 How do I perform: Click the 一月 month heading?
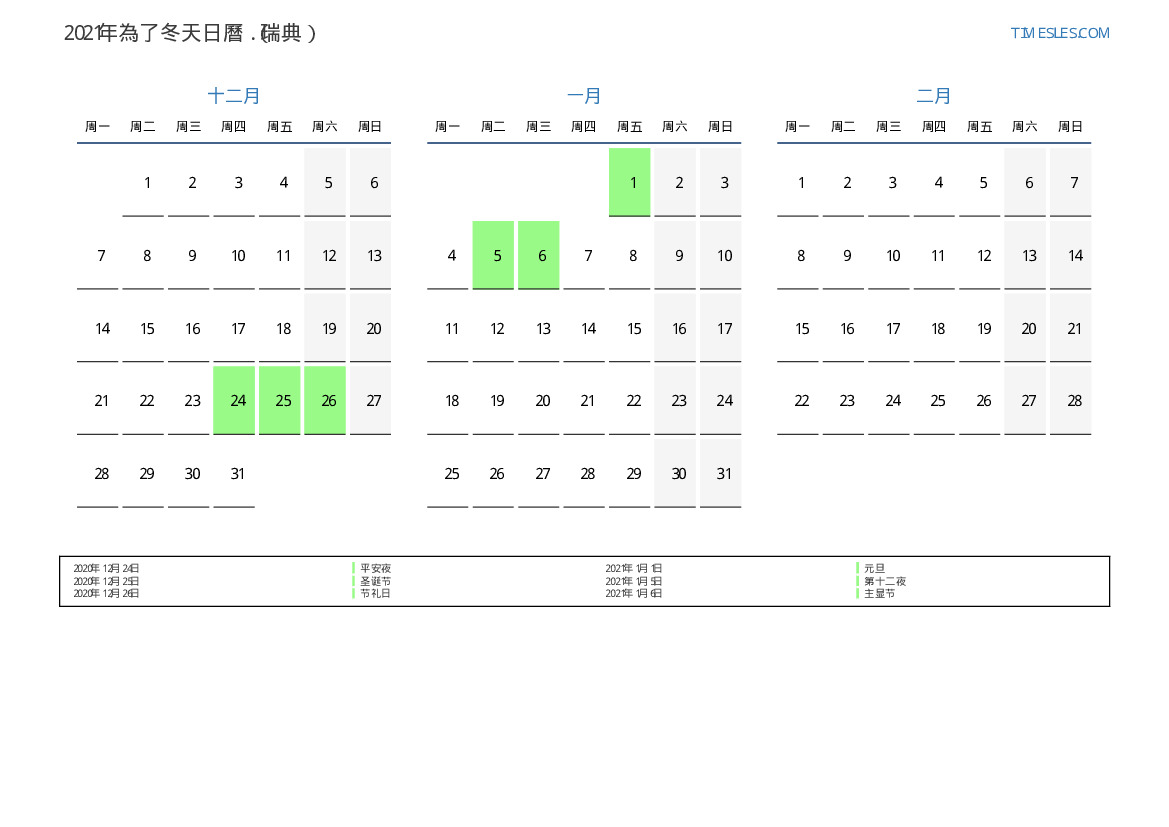tap(584, 96)
